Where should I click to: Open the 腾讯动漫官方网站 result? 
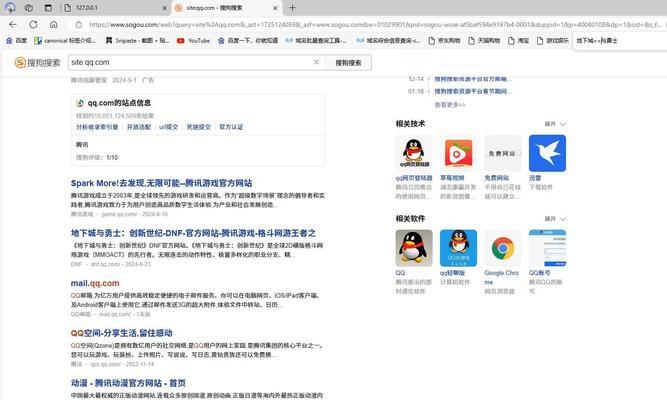pyautogui.click(x=128, y=383)
